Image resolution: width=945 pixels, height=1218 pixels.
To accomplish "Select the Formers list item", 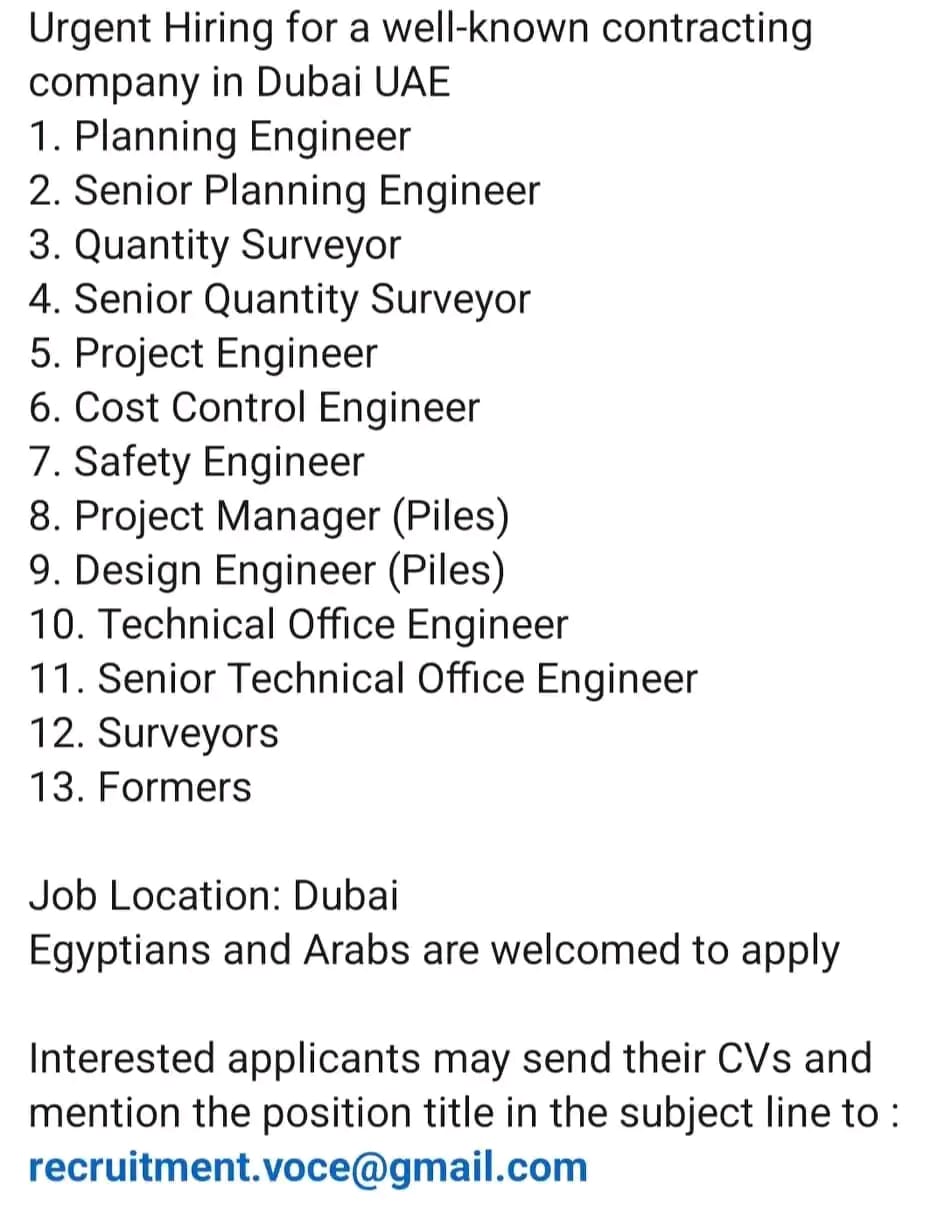I will click(x=140, y=787).
